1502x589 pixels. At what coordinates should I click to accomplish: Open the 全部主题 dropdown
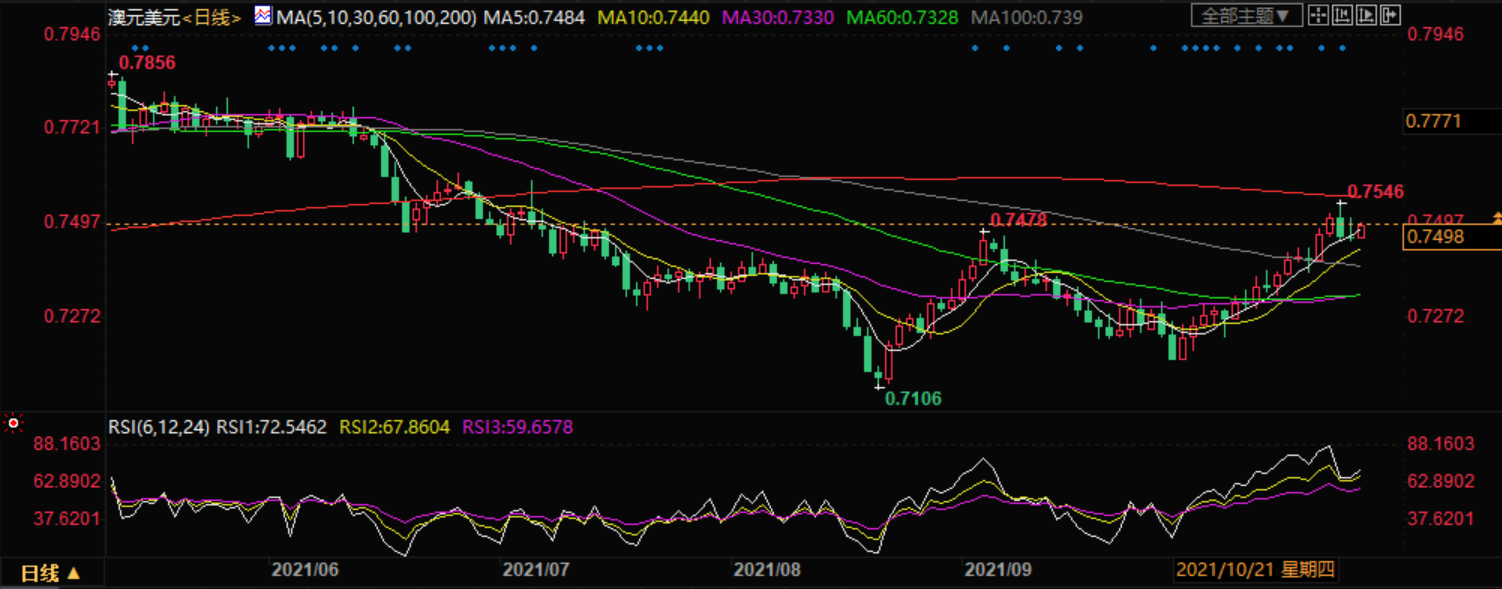1247,15
